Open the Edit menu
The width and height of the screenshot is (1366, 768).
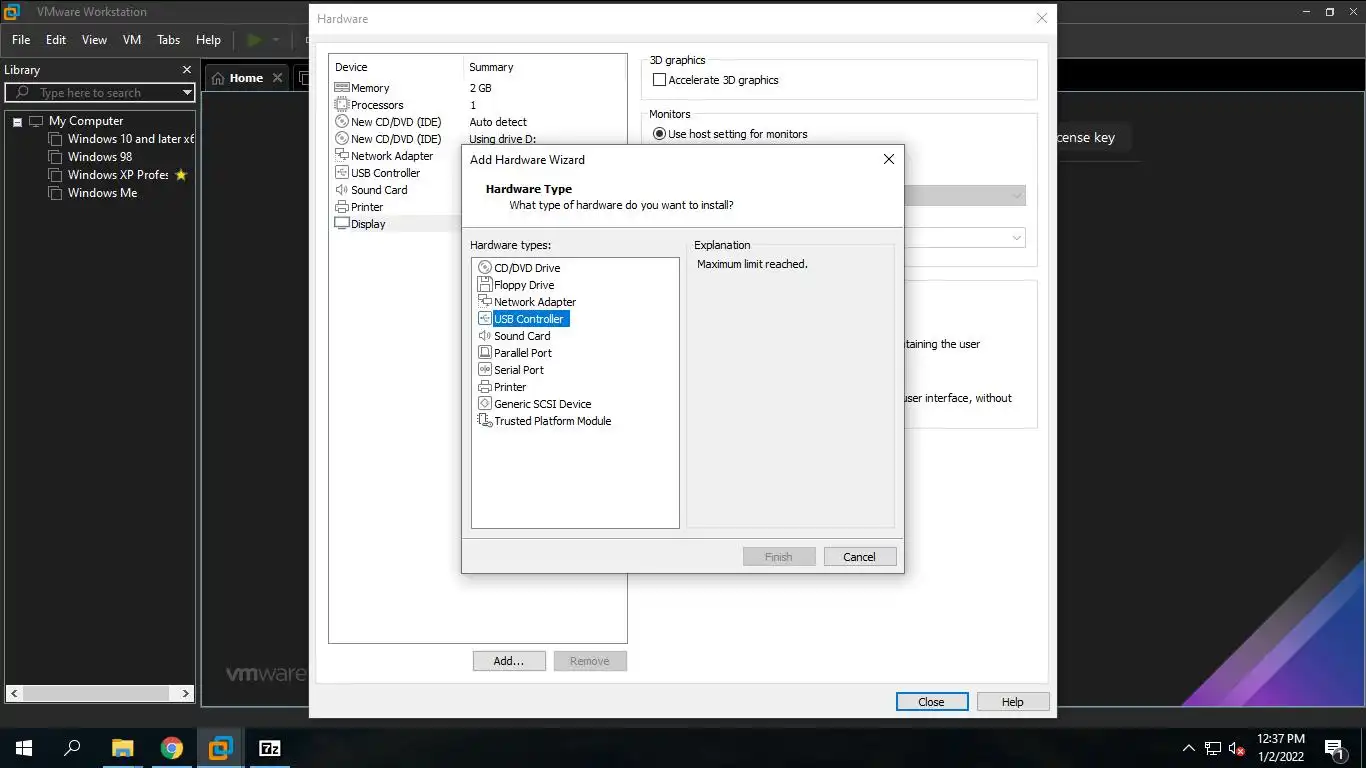56,40
